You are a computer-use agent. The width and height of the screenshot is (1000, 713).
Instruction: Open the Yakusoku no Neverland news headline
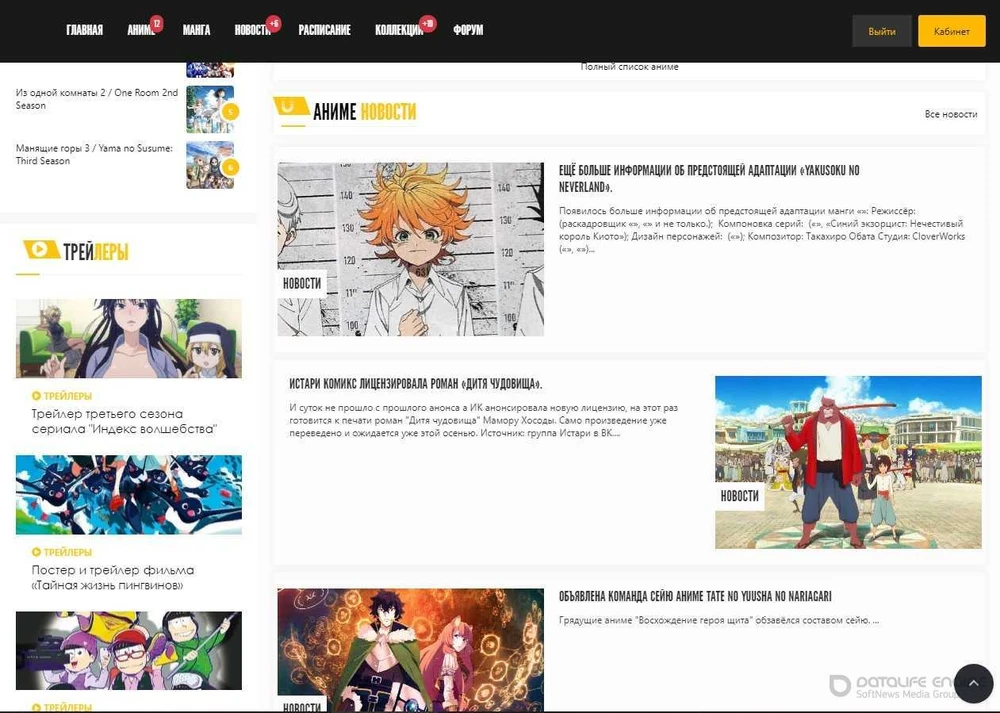click(x=709, y=179)
